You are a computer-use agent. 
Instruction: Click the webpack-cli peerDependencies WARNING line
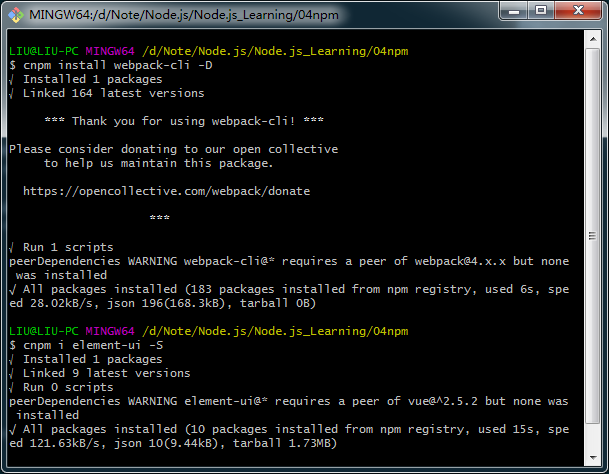[289, 261]
